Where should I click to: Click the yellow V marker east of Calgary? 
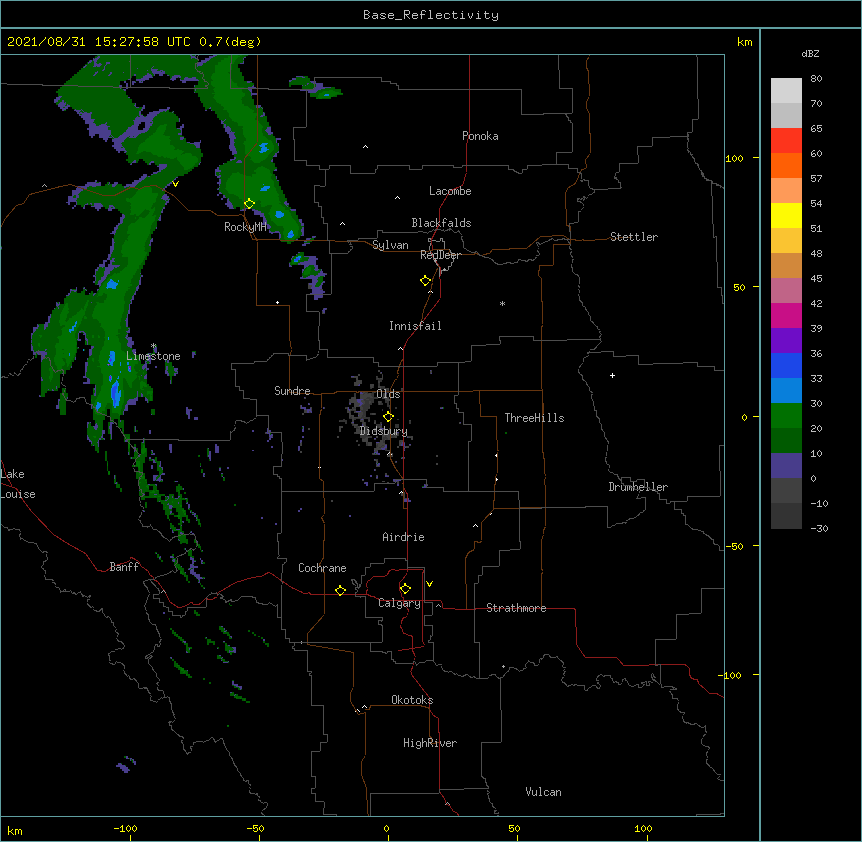(429, 584)
